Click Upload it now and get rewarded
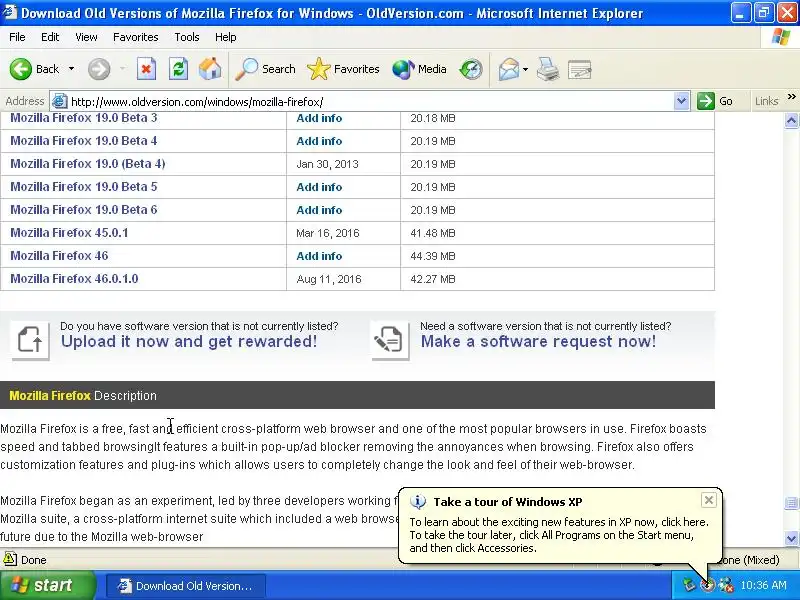Viewport: 800px width, 600px height. [x=189, y=341]
